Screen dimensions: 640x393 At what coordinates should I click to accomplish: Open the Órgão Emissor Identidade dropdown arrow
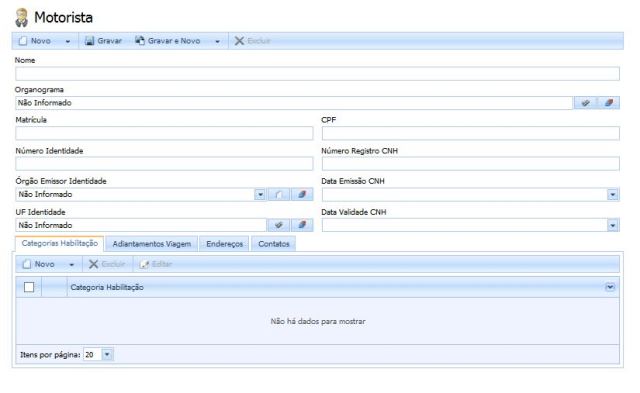pos(260,195)
